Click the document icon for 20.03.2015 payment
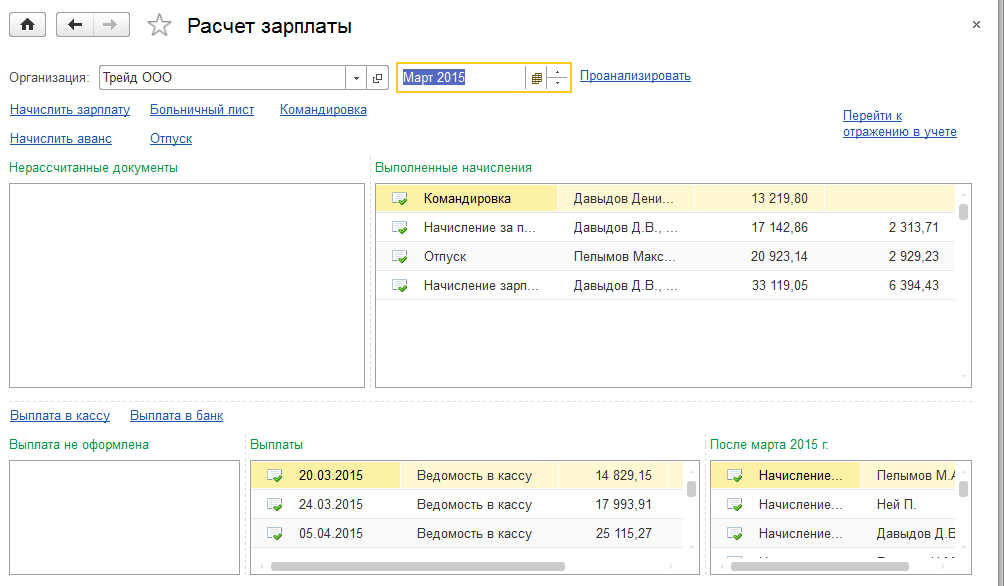The height and width of the screenshot is (586, 1004). pyautogui.click(x=275, y=476)
